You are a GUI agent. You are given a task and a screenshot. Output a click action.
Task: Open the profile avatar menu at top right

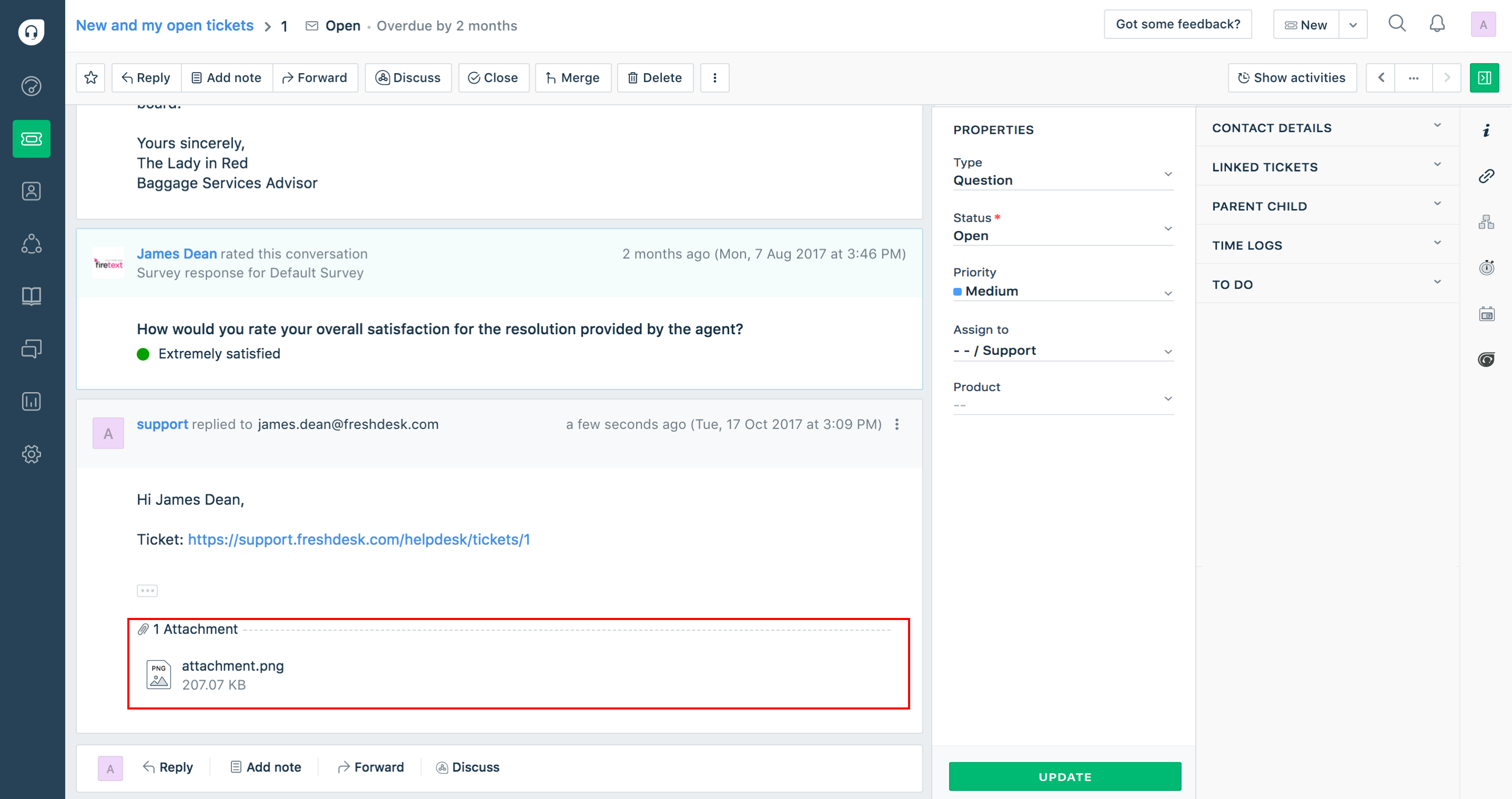pos(1483,25)
